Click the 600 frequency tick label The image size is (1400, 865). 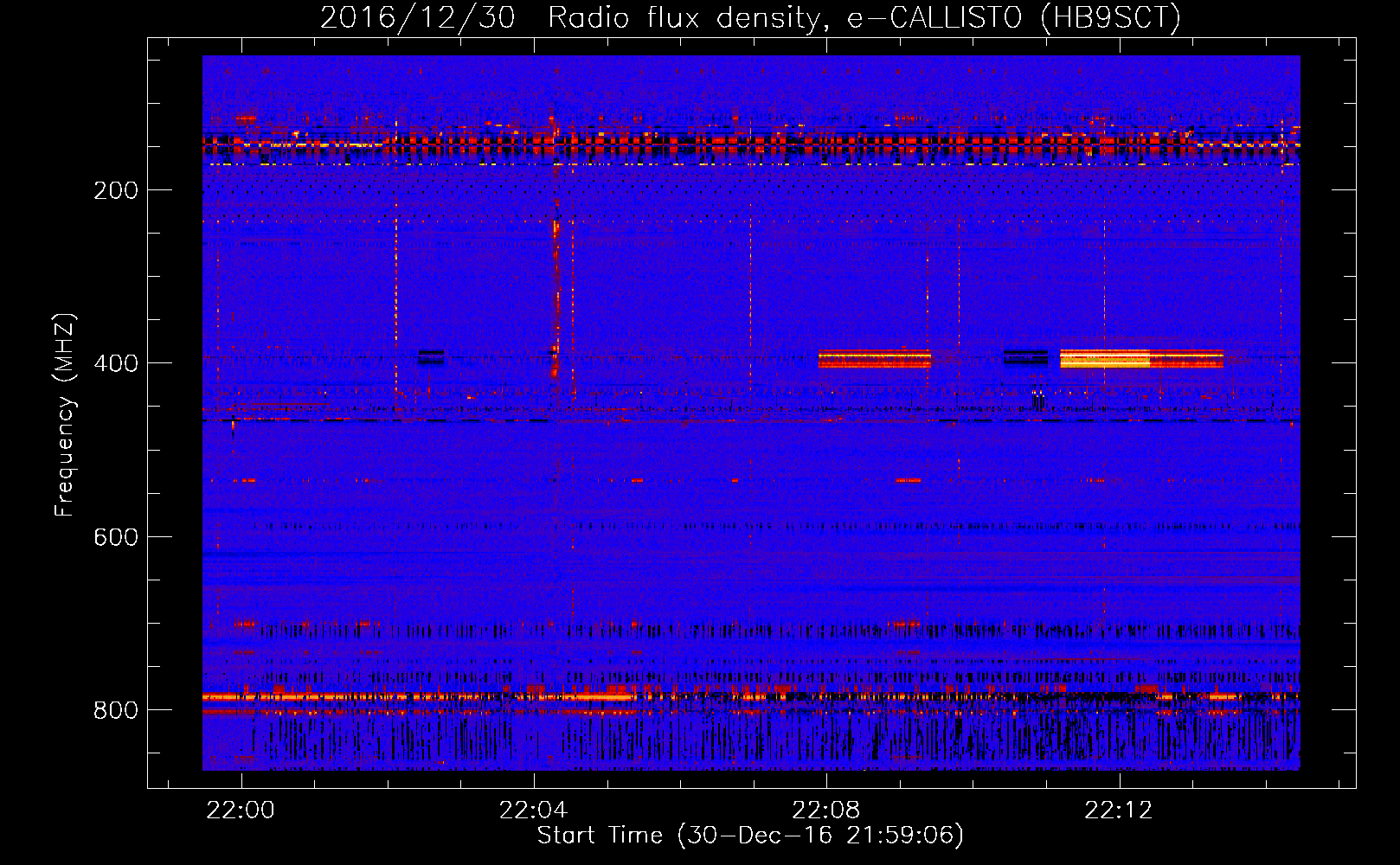(116, 537)
